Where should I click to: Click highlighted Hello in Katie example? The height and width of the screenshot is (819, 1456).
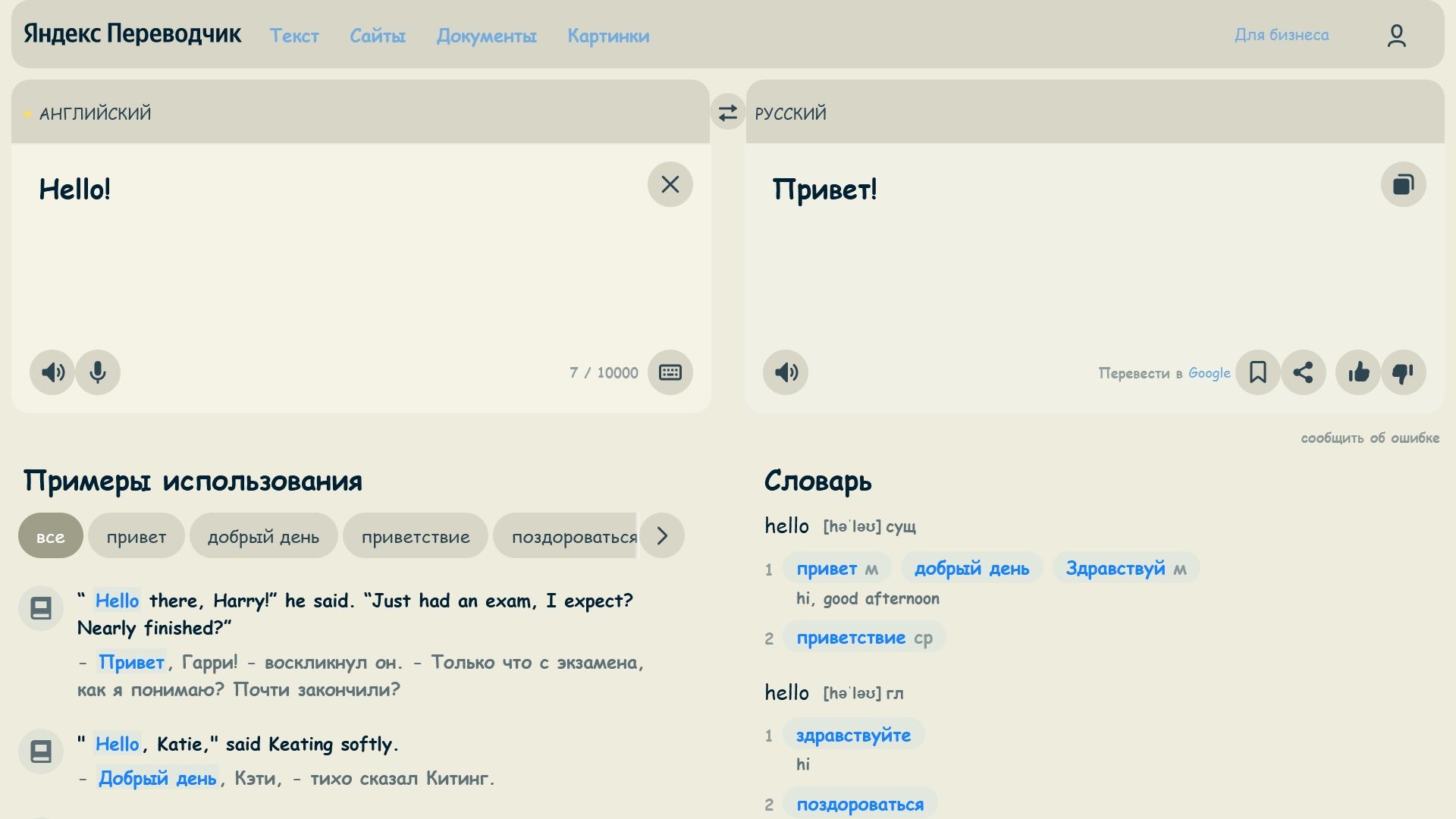click(117, 744)
